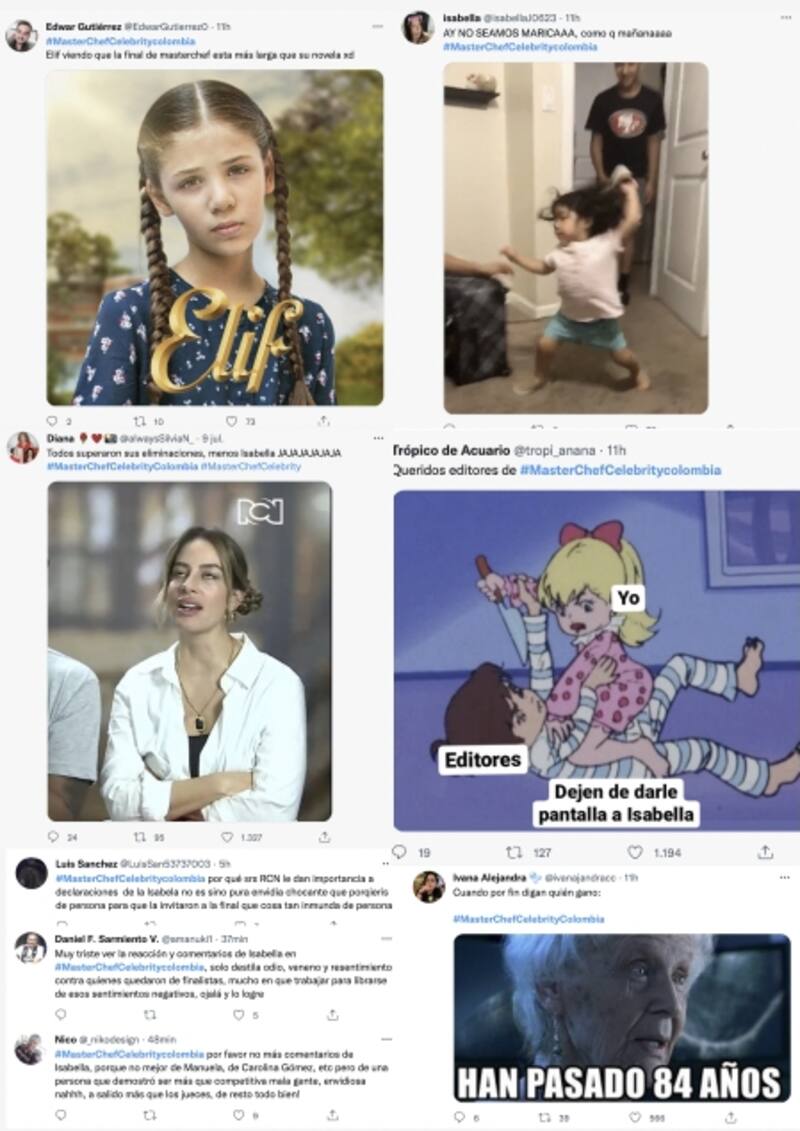Open Luis Sanchez's profile avatar
This screenshot has width=800, height=1131.
coord(32,873)
